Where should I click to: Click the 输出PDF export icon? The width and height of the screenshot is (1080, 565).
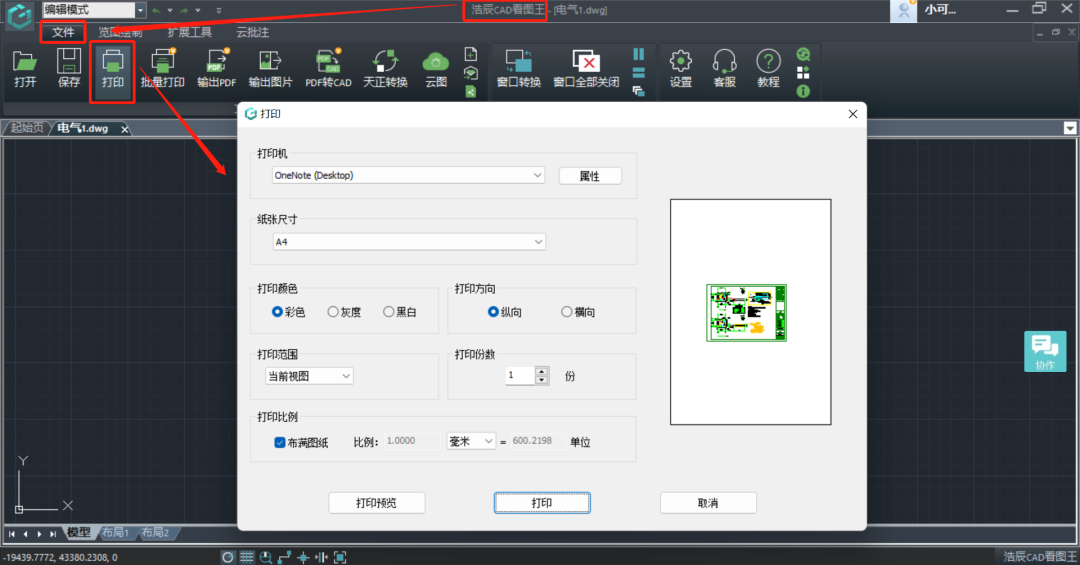tap(216, 68)
